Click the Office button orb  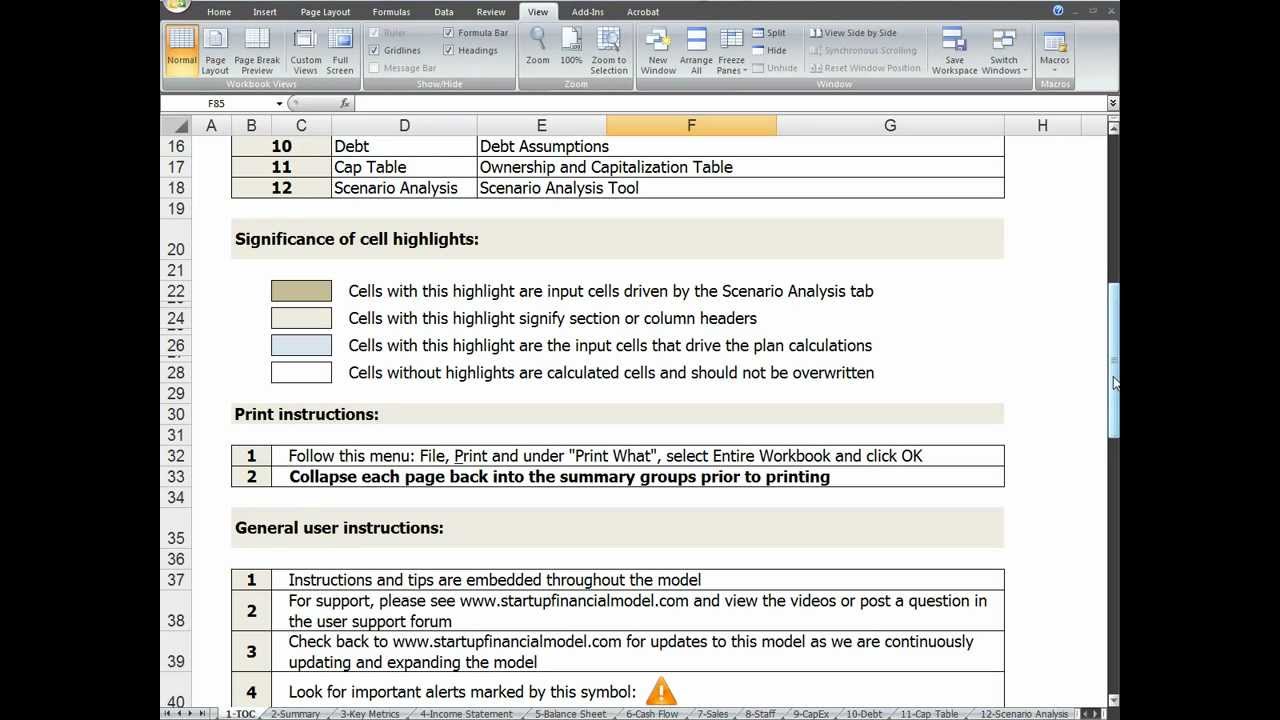pos(176,5)
